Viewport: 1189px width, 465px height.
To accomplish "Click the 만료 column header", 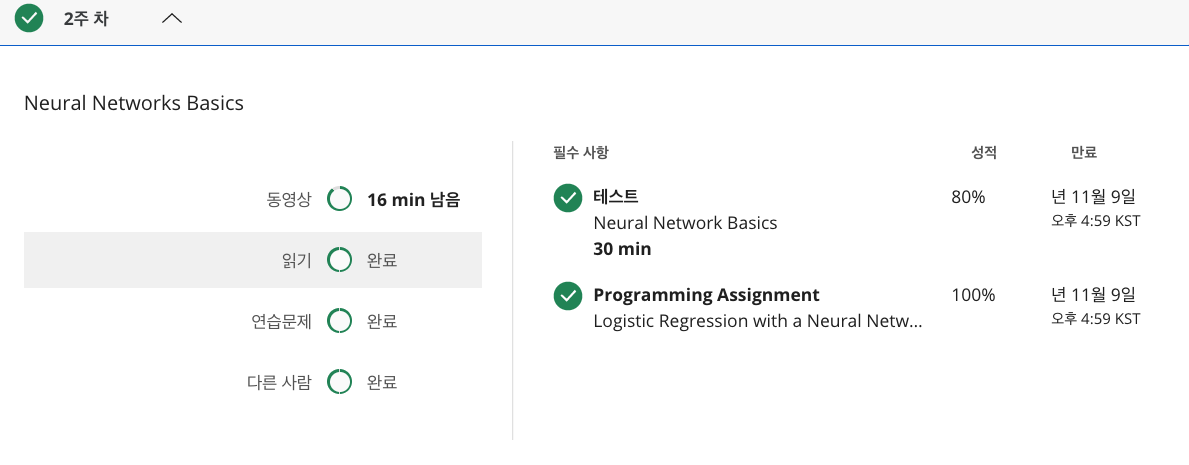I will (1084, 152).
